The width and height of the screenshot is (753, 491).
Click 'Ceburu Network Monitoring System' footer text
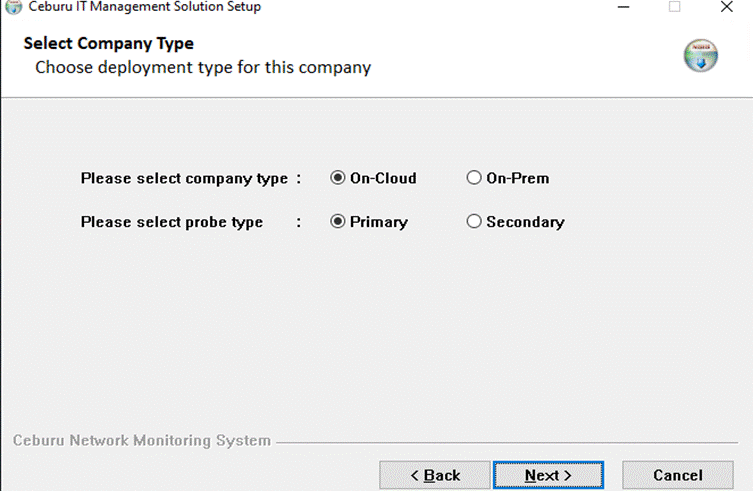coord(142,440)
